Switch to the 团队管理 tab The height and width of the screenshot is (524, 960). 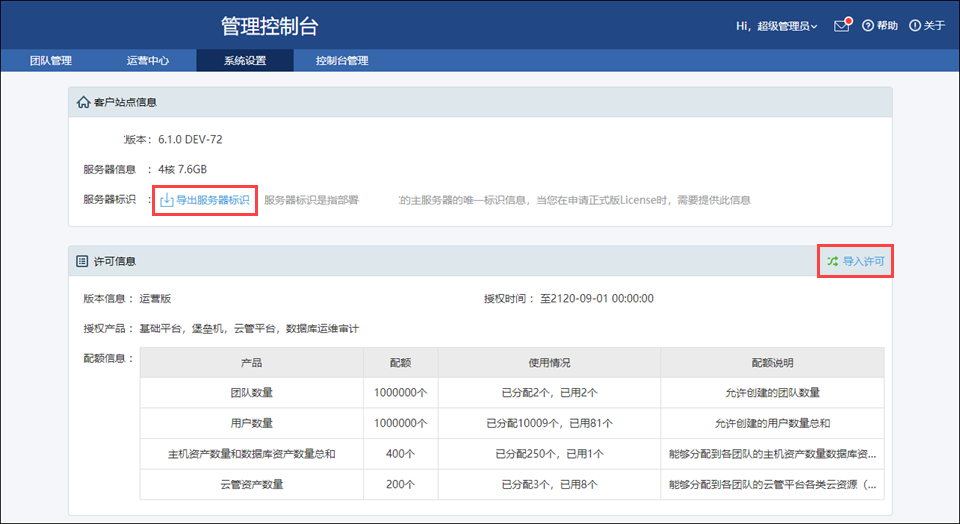pos(50,60)
